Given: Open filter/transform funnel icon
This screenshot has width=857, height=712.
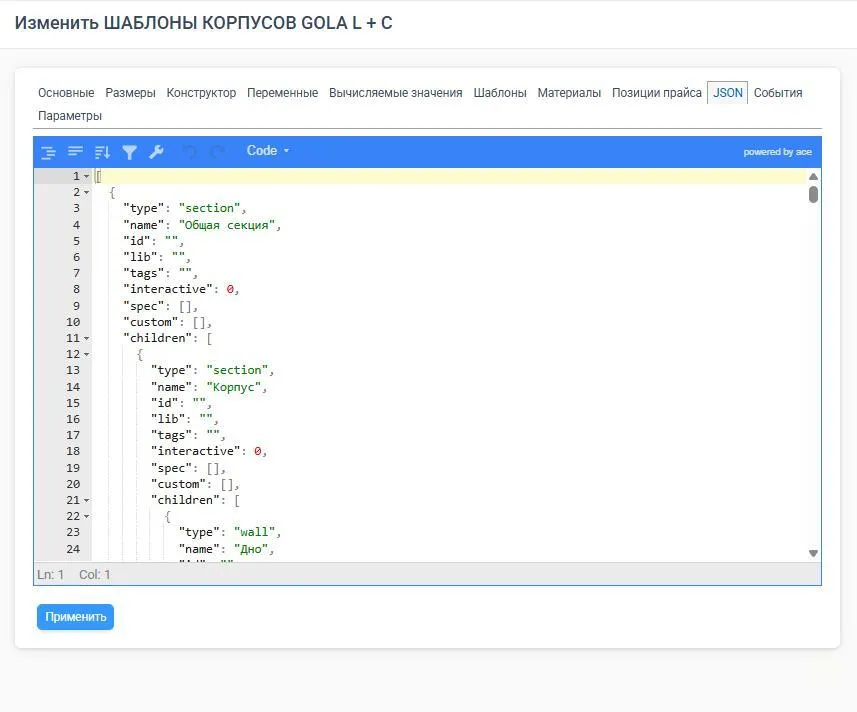Looking at the screenshot, I should point(130,152).
